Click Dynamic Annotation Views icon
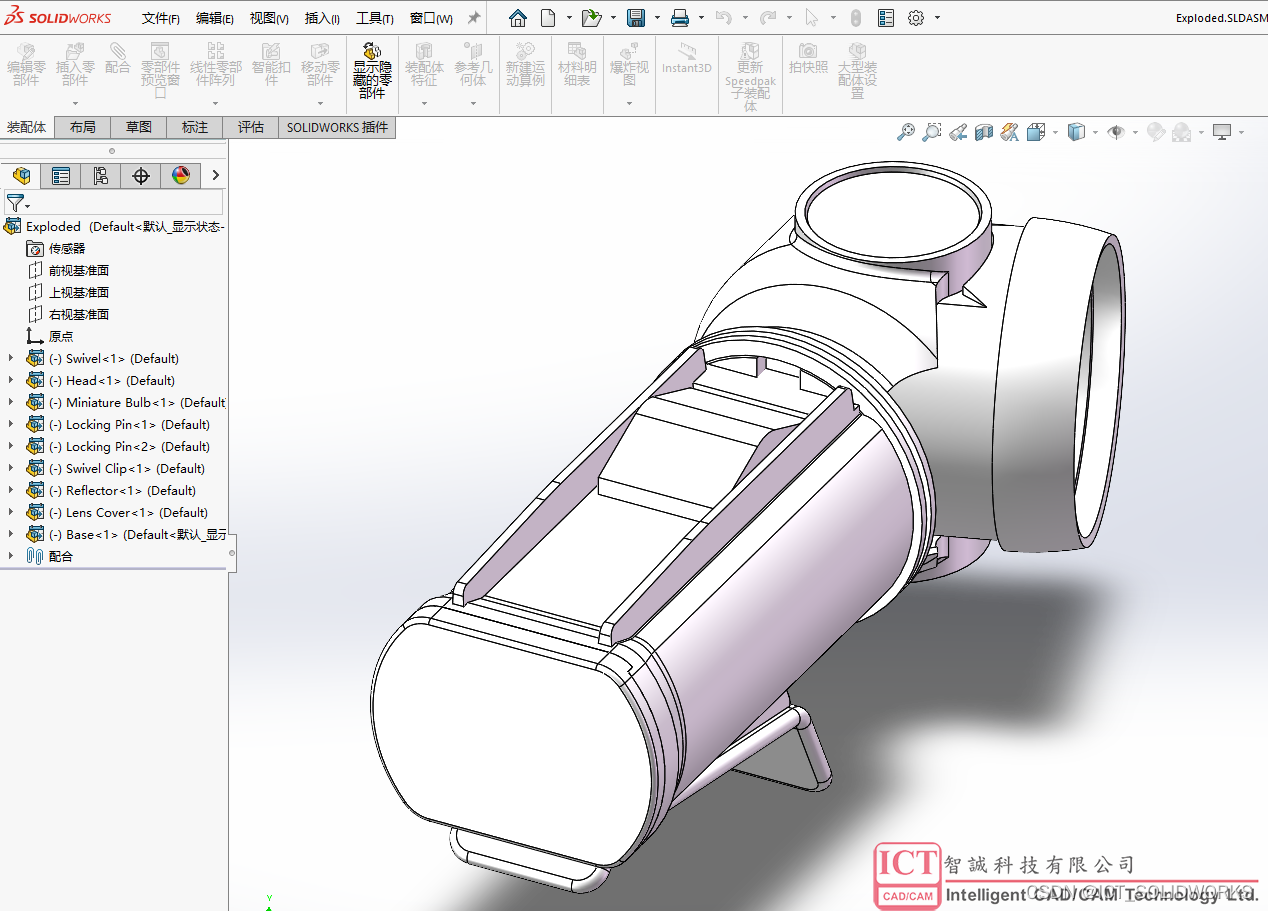The height and width of the screenshot is (911, 1268). (x=1009, y=131)
